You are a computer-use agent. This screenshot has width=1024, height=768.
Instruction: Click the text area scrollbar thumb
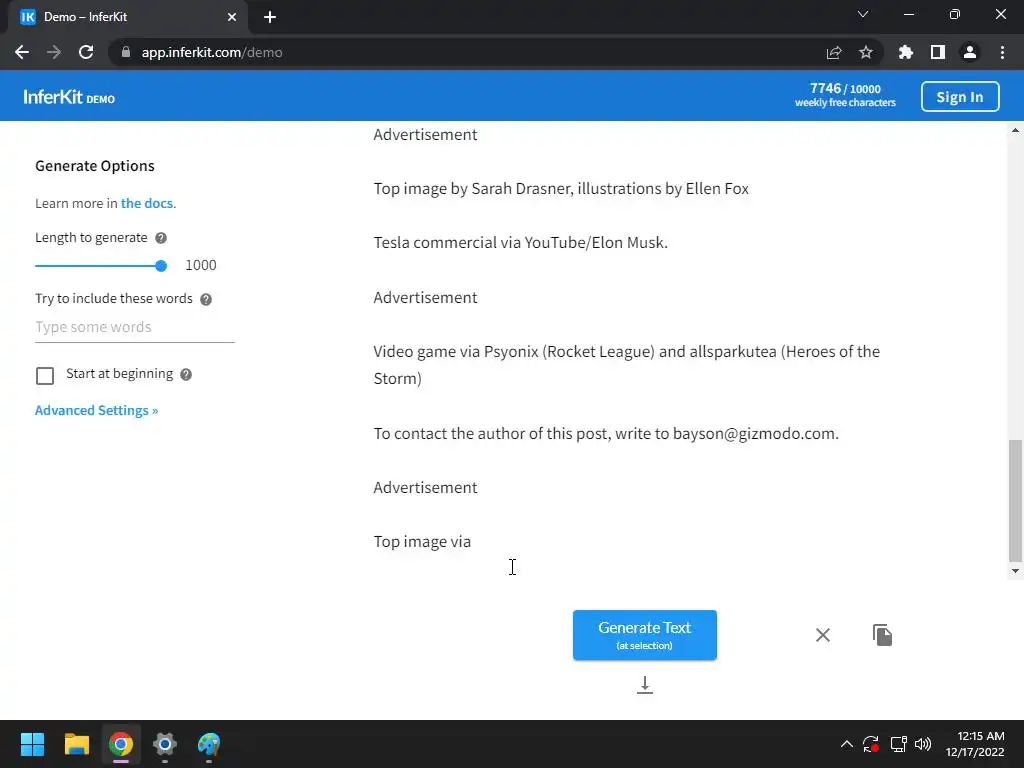[x=1015, y=501]
